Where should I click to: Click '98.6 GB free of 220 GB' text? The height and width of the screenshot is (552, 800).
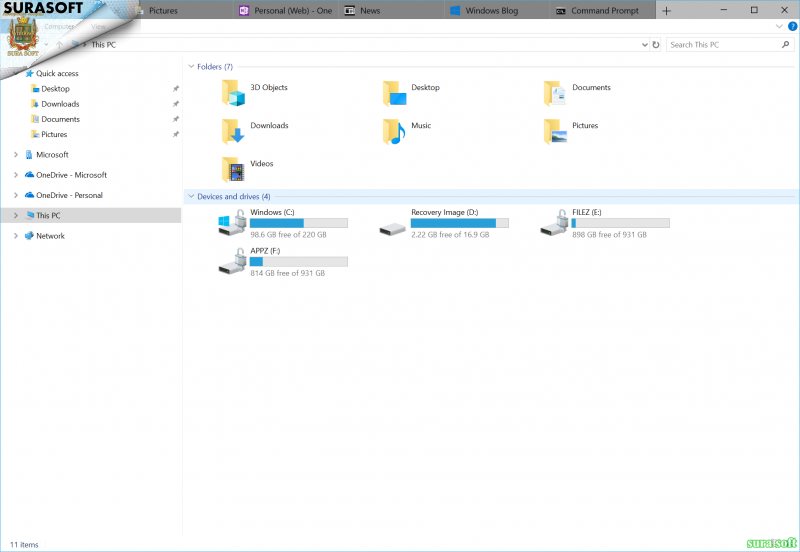pos(288,235)
